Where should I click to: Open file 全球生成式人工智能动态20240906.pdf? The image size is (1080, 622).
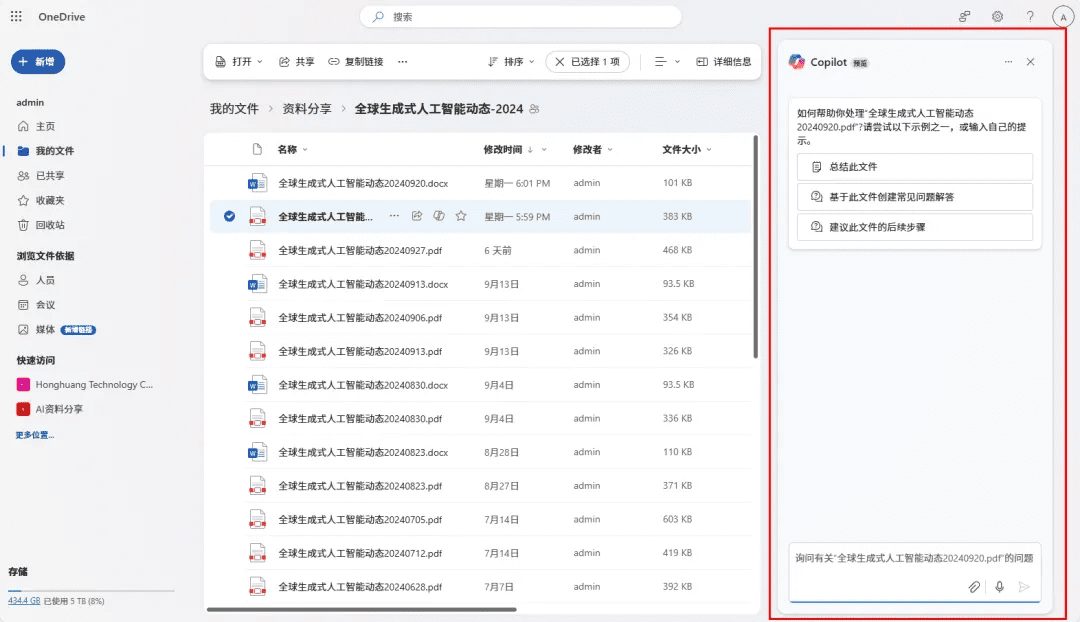click(360, 318)
